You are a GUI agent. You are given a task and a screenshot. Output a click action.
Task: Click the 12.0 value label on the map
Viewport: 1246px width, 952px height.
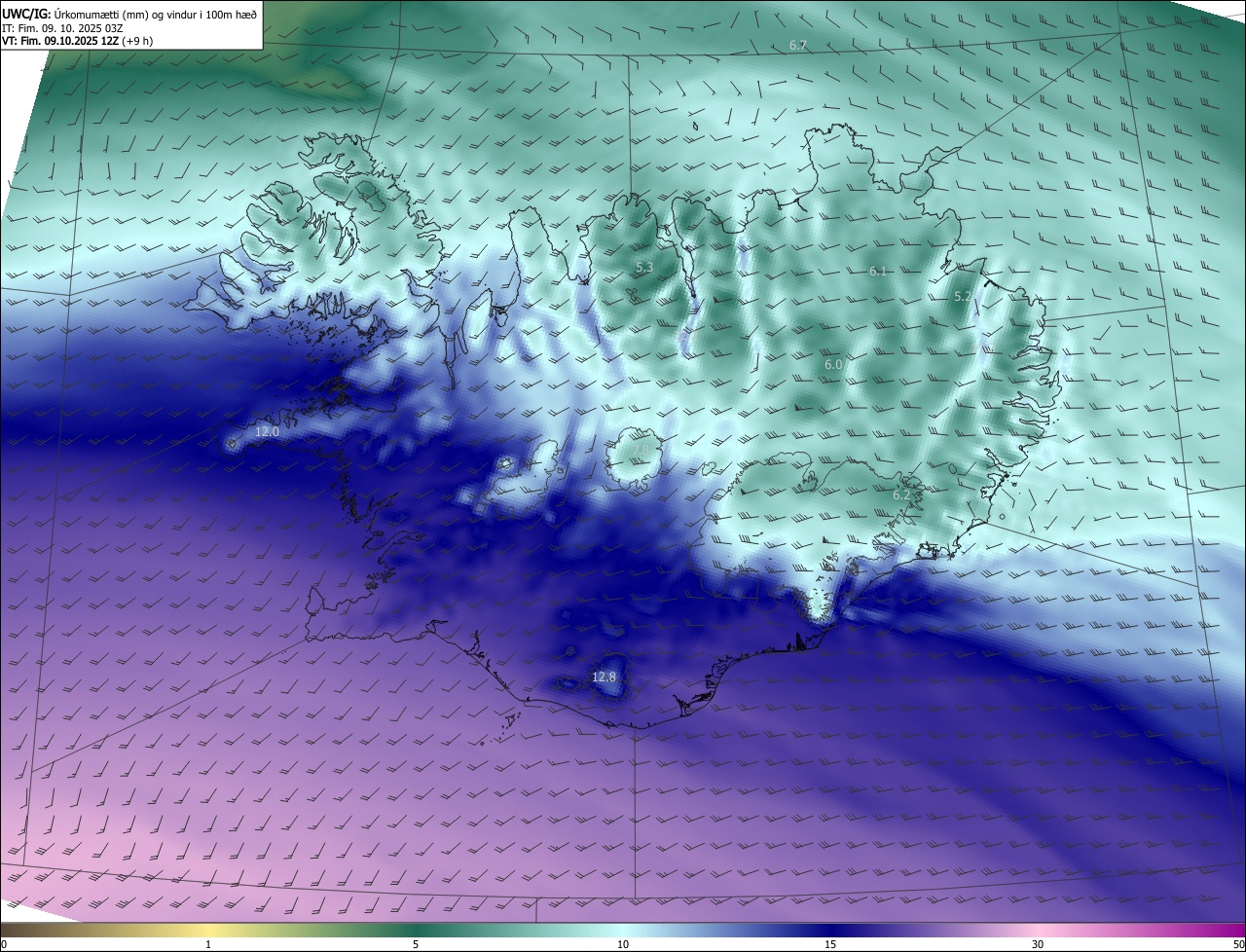[x=267, y=430]
